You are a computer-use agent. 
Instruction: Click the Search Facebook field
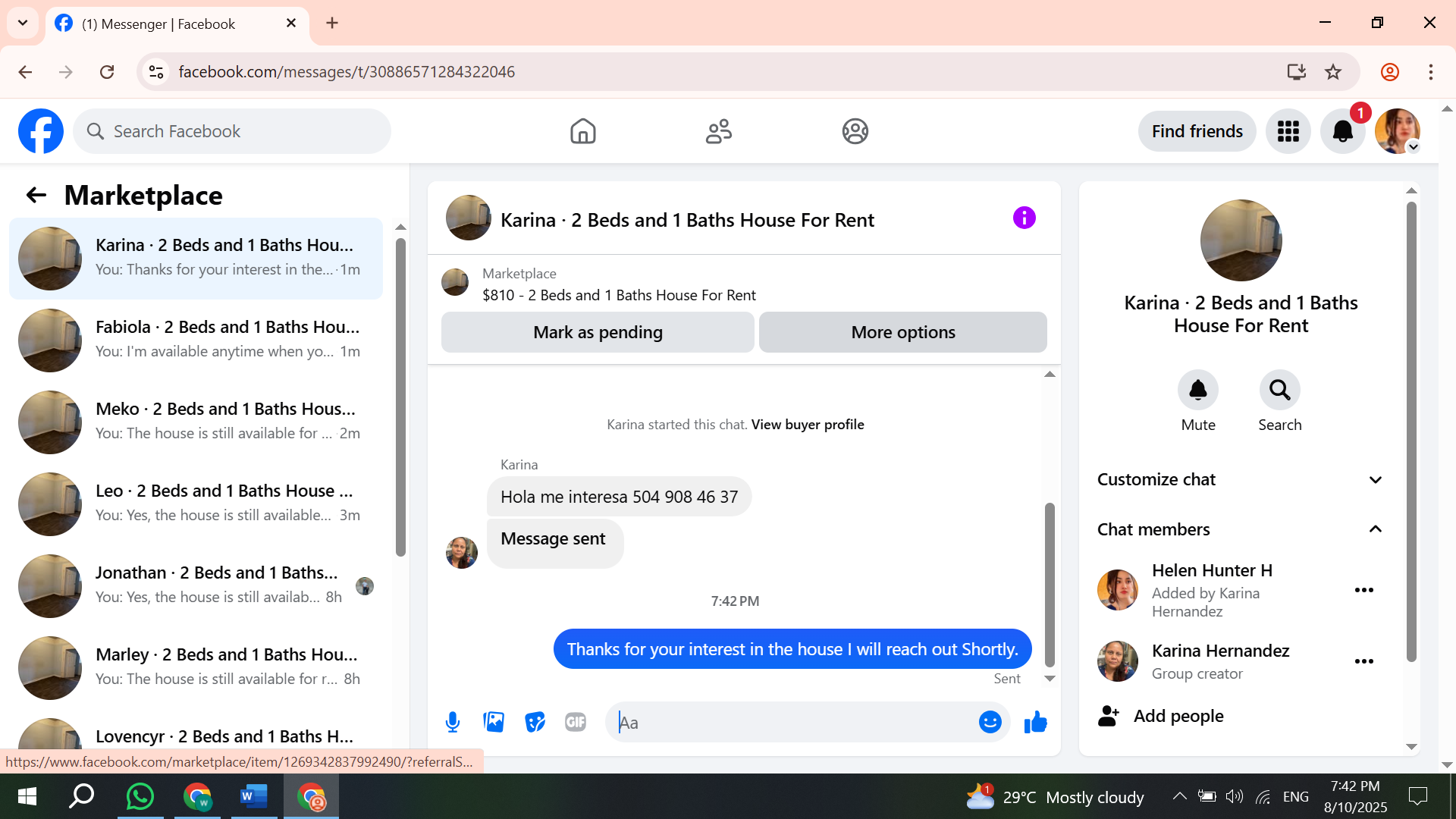coord(232,131)
